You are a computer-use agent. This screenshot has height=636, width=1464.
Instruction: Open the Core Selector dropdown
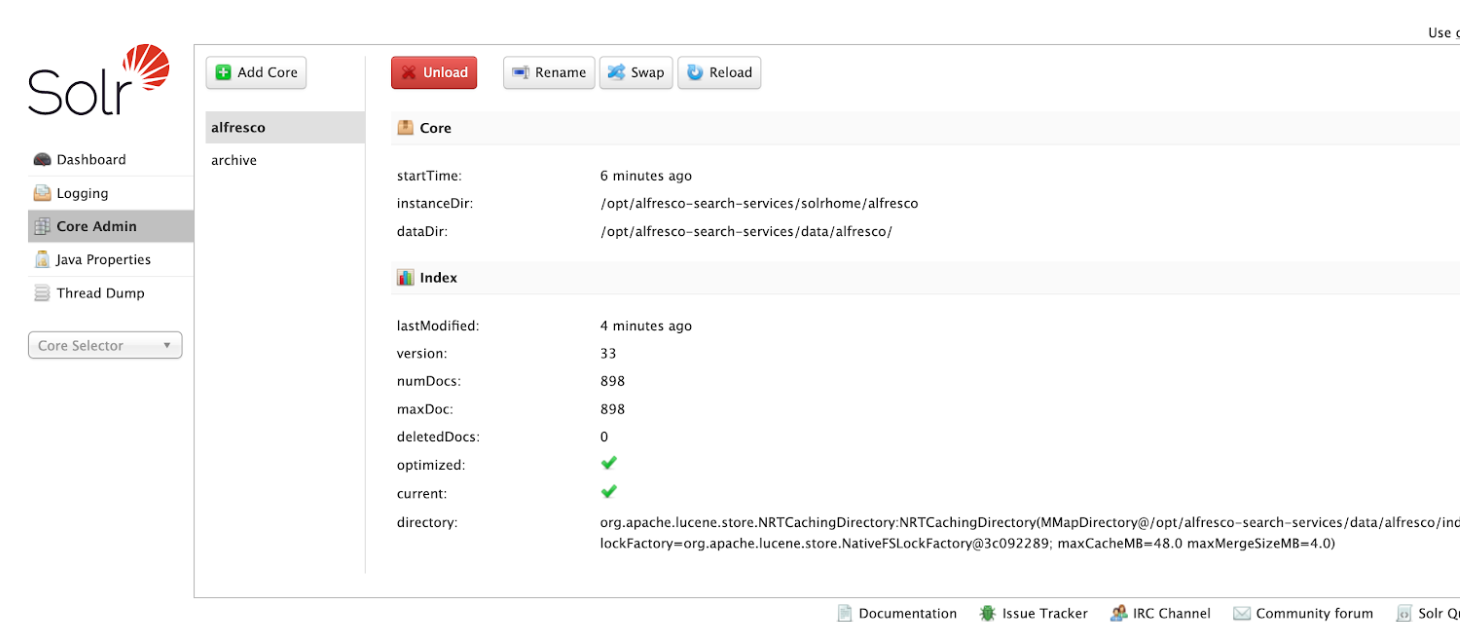click(105, 346)
